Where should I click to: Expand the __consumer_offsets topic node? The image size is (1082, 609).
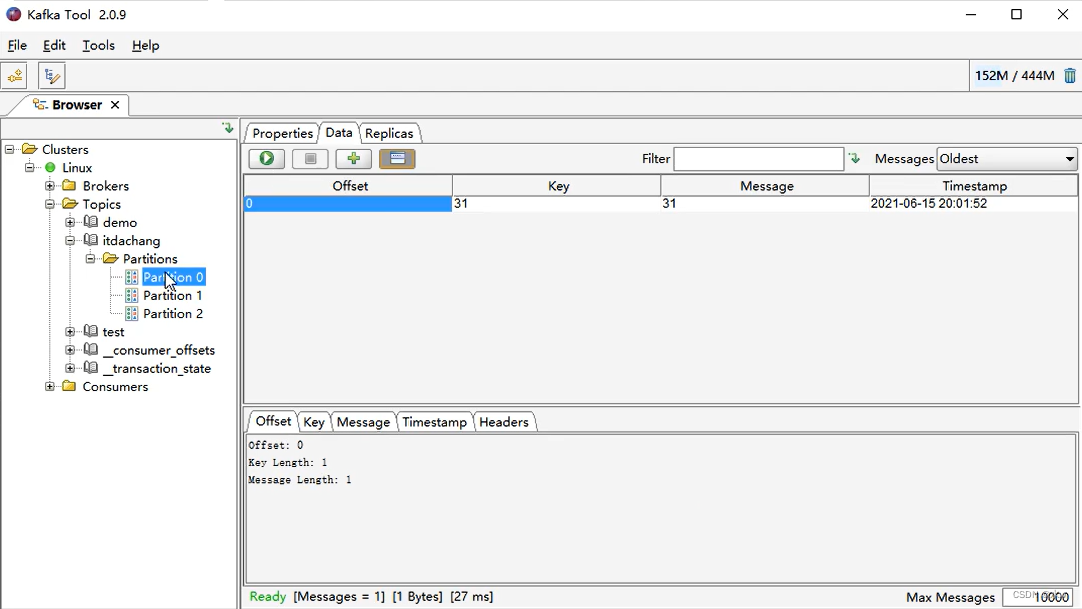click(70, 350)
